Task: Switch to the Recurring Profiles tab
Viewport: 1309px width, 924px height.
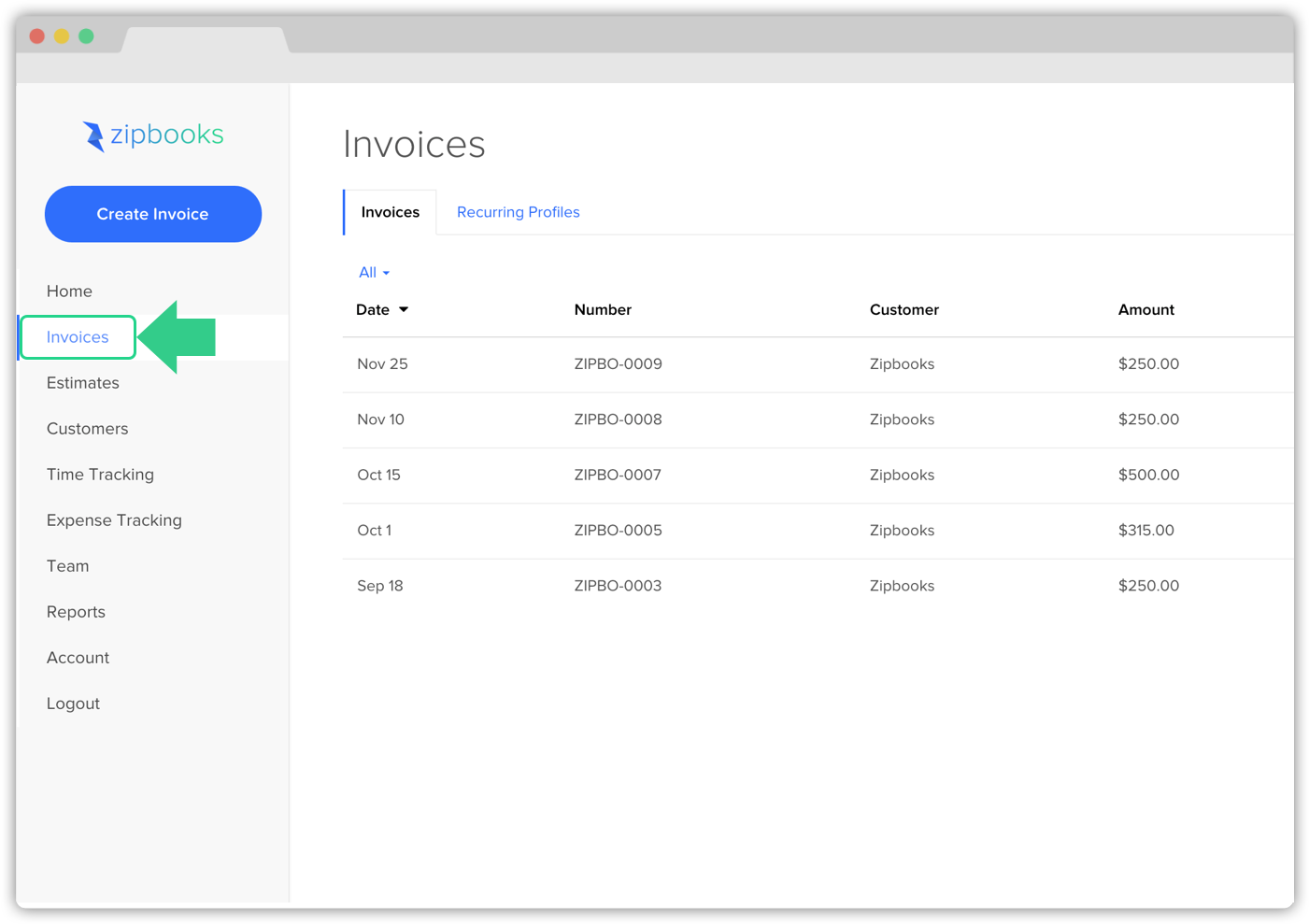Action: (519, 212)
